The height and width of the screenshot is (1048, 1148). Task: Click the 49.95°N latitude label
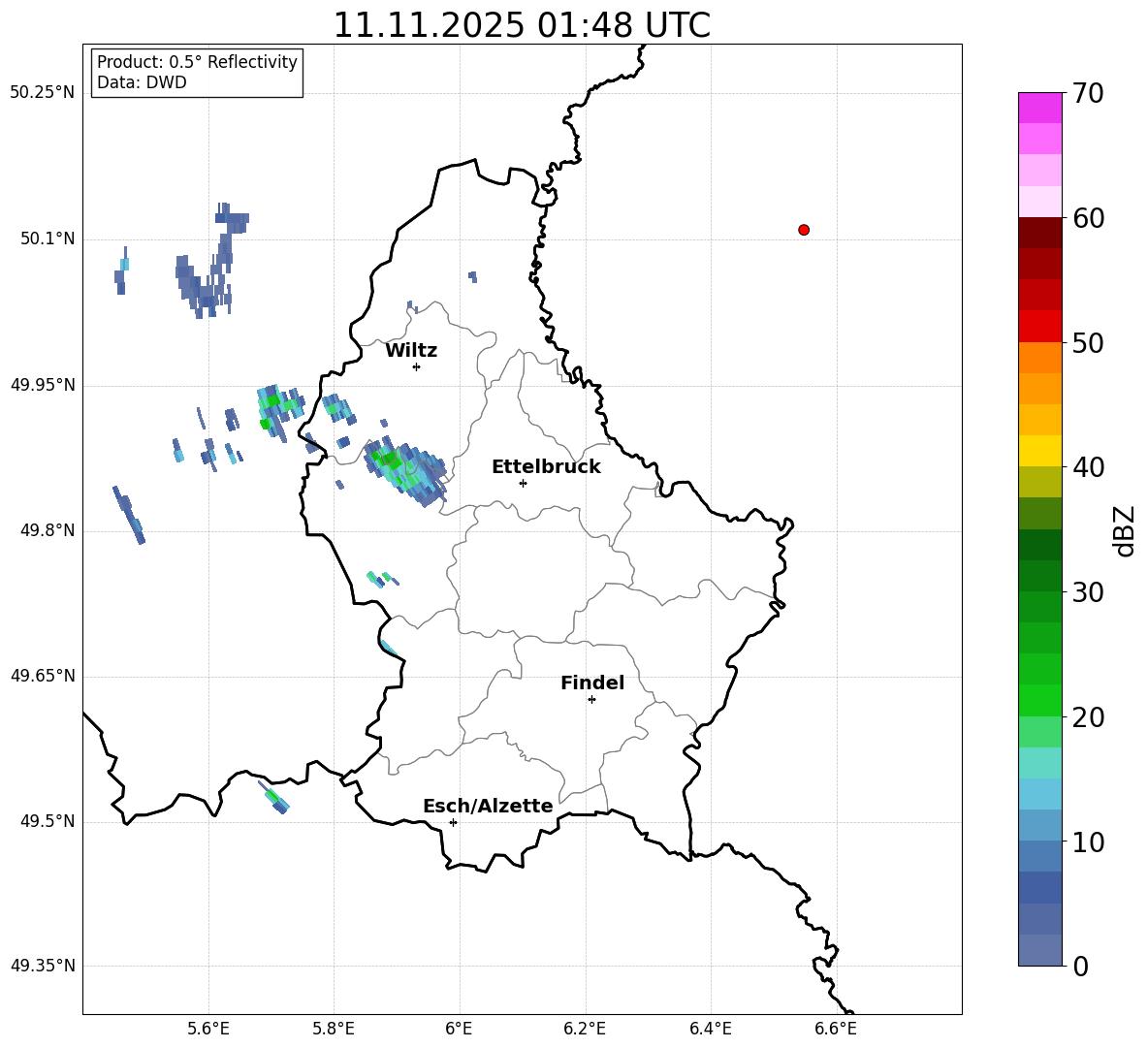coord(43,384)
